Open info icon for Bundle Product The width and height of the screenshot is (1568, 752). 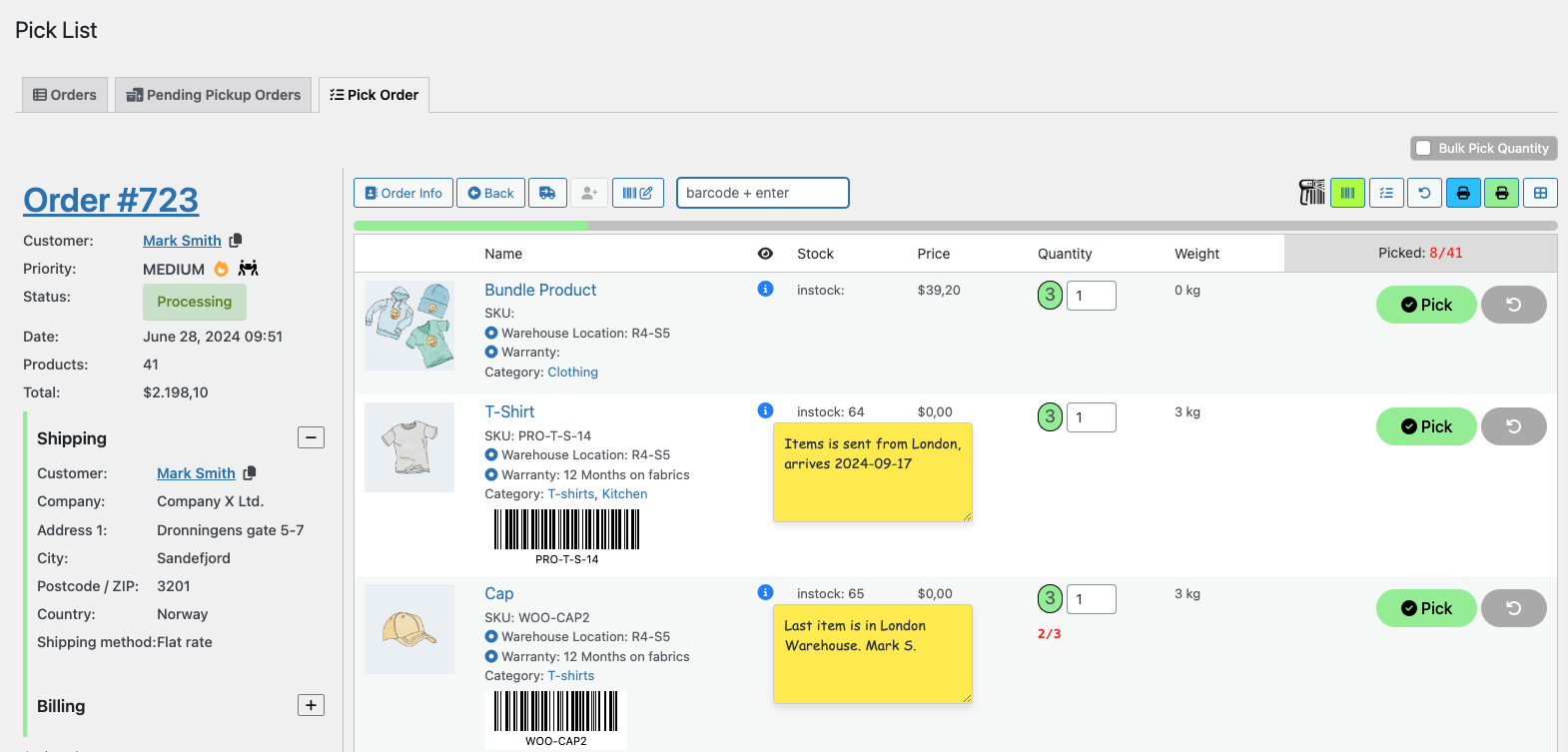pyautogui.click(x=765, y=290)
